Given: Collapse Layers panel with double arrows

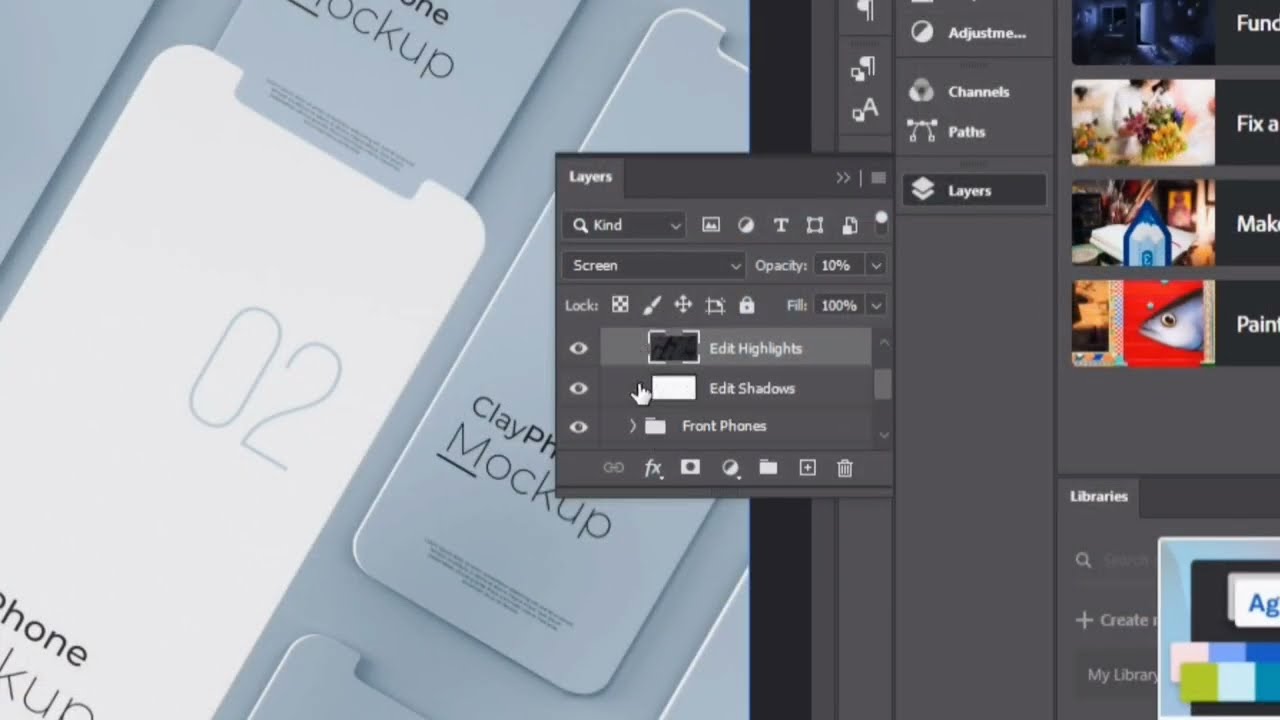Looking at the screenshot, I should click(843, 177).
